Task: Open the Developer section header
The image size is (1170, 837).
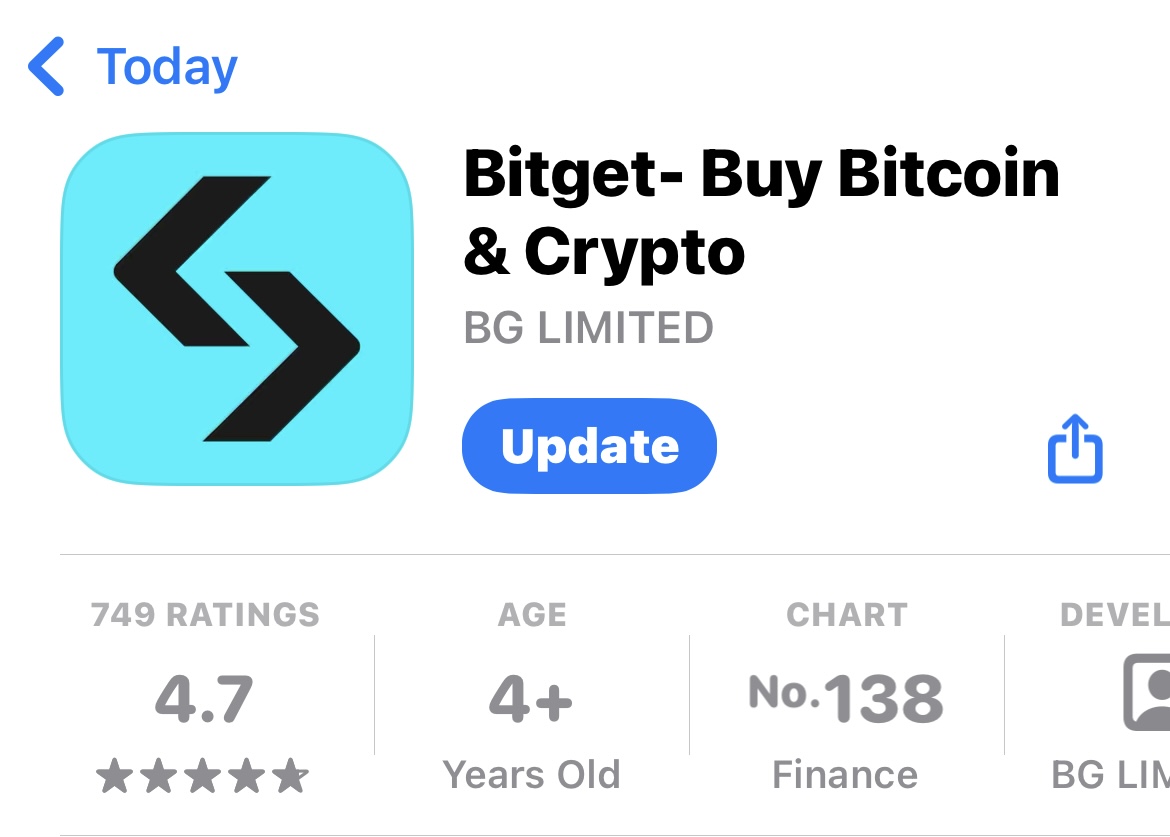Action: (x=1115, y=615)
